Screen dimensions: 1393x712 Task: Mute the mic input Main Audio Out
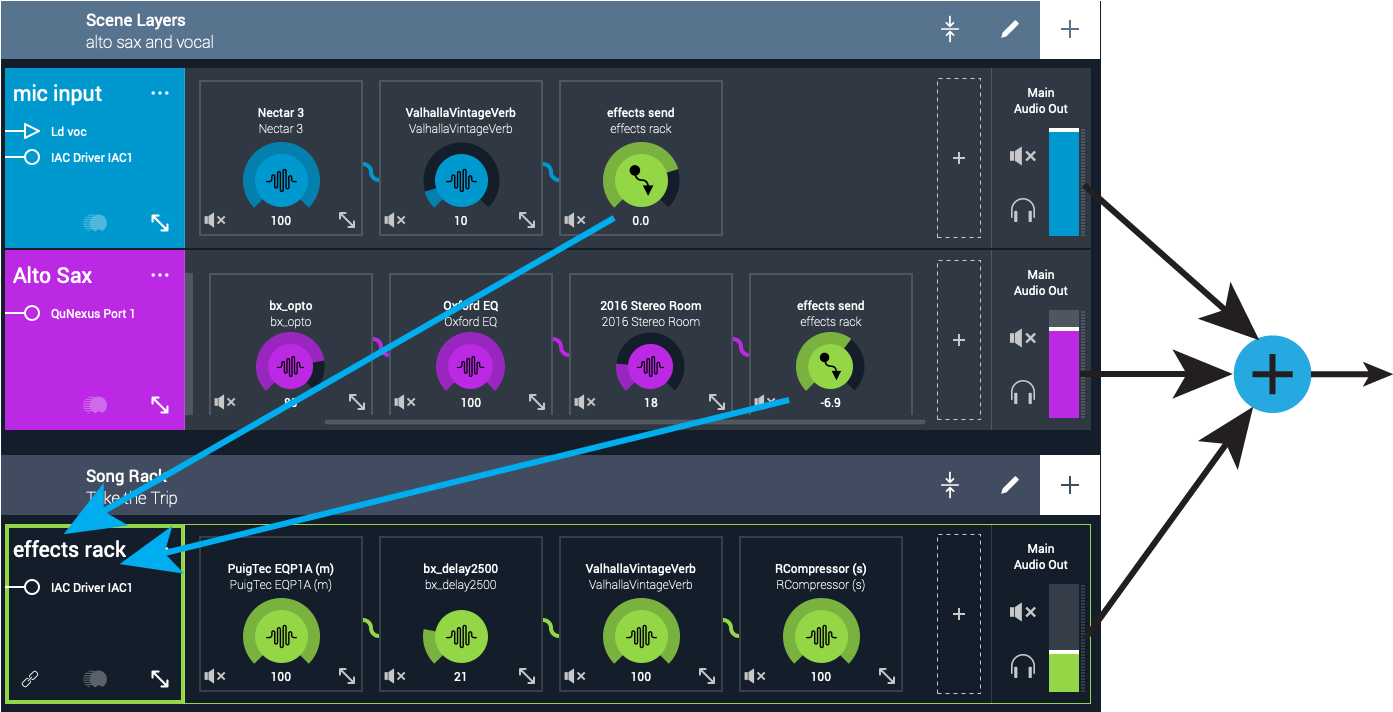tap(1022, 156)
